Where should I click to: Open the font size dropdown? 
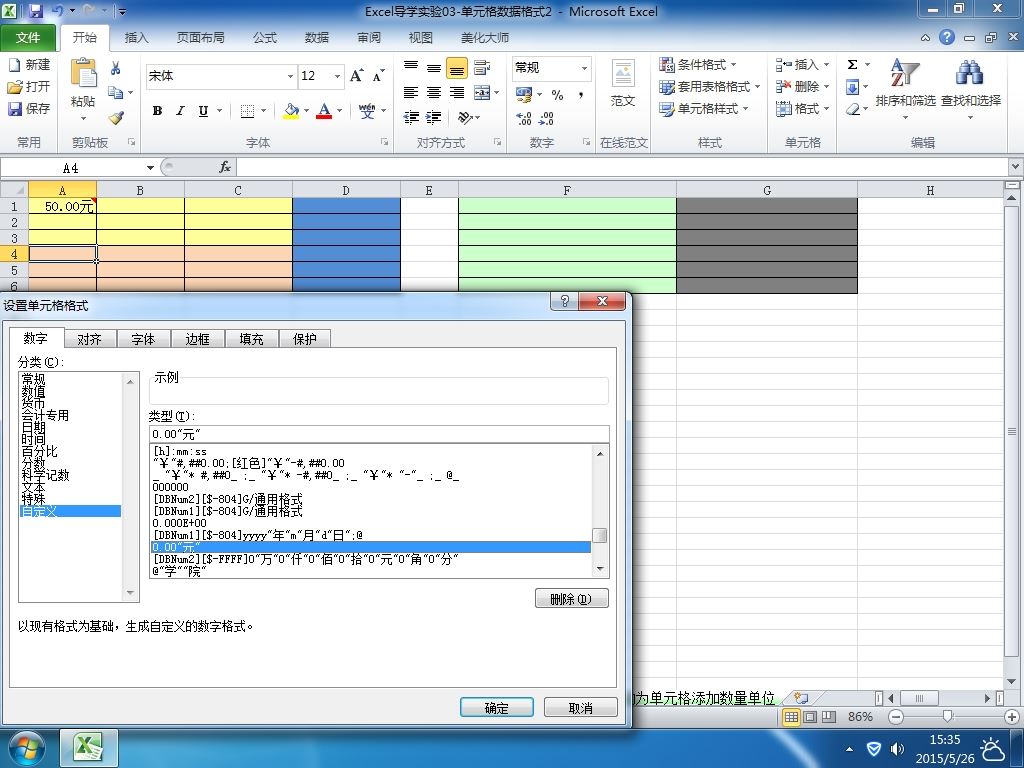tap(337, 76)
